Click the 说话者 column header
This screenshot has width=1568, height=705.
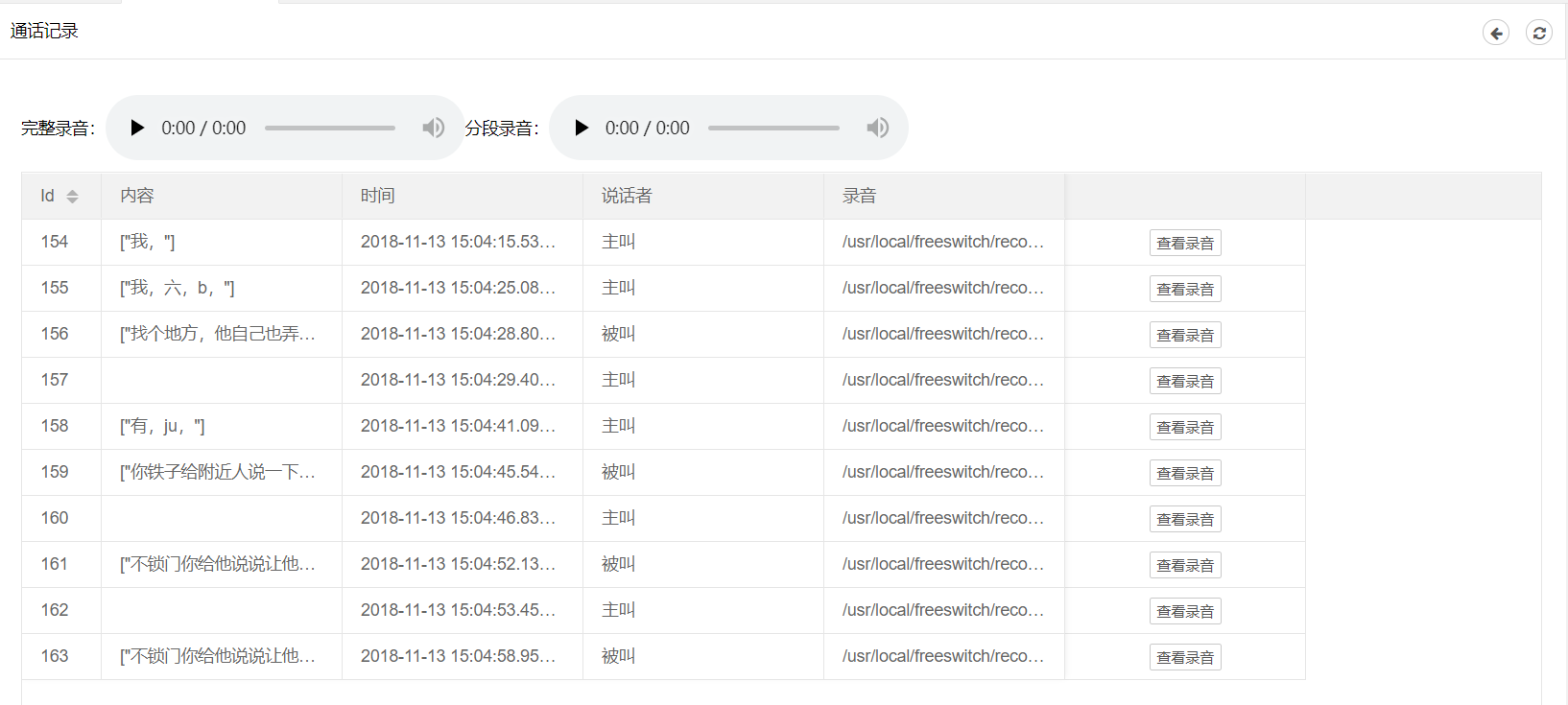click(627, 196)
